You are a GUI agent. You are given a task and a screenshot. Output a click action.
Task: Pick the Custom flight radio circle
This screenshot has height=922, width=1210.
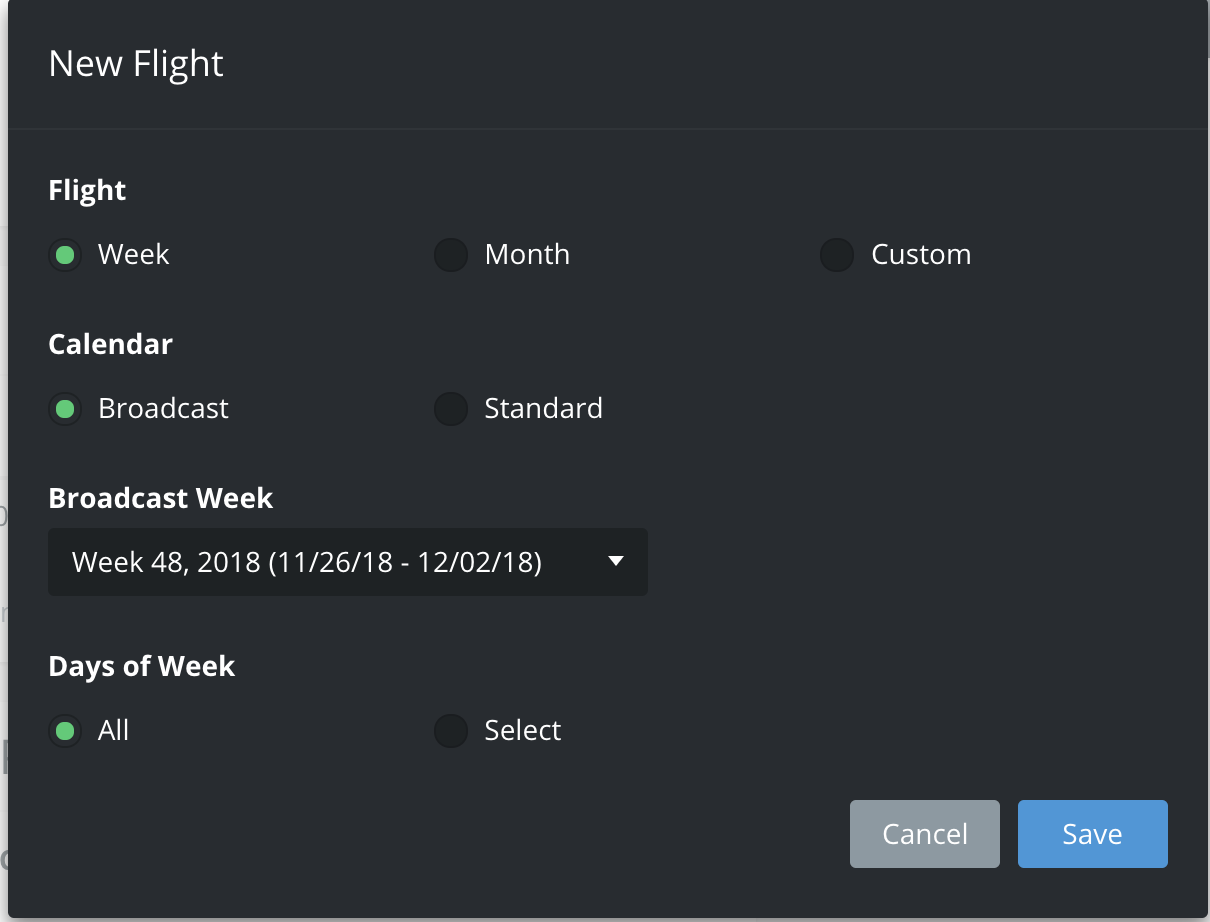pyautogui.click(x=837, y=255)
